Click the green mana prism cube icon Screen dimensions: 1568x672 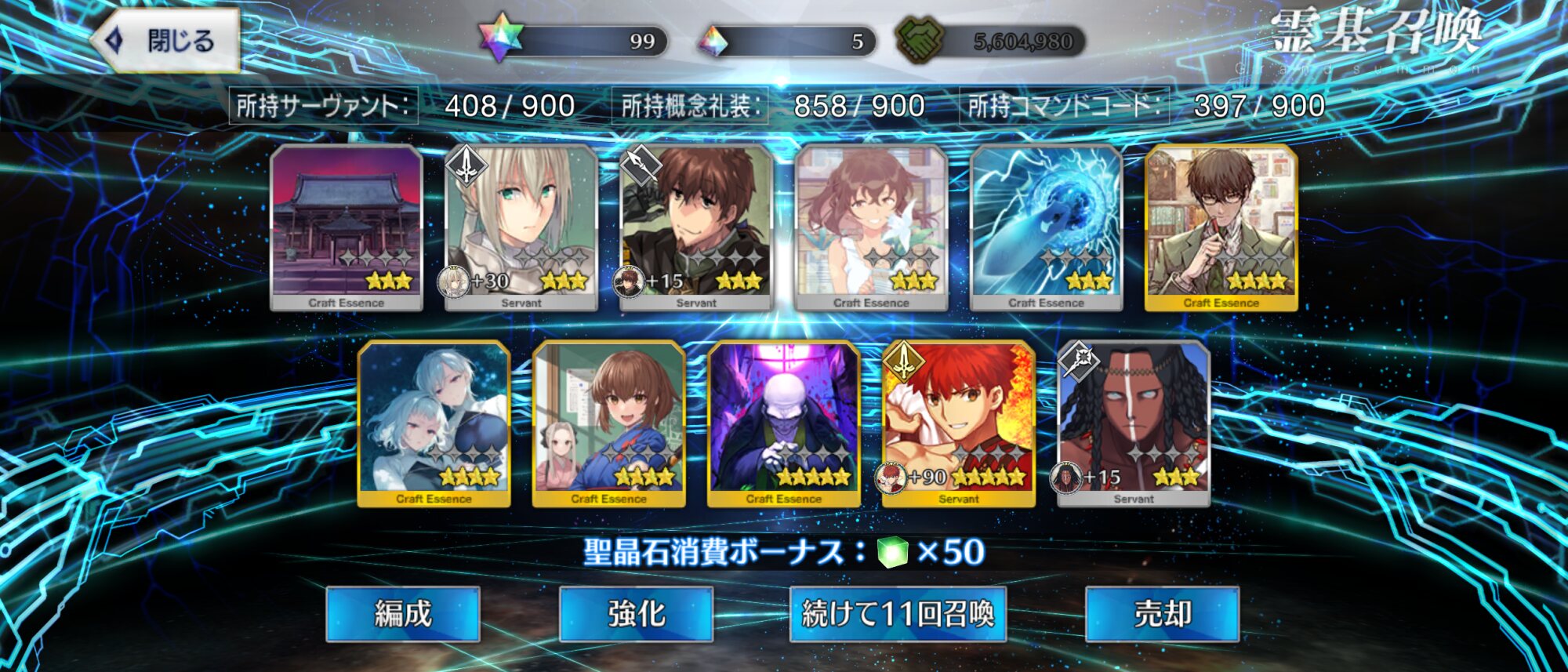[x=892, y=553]
